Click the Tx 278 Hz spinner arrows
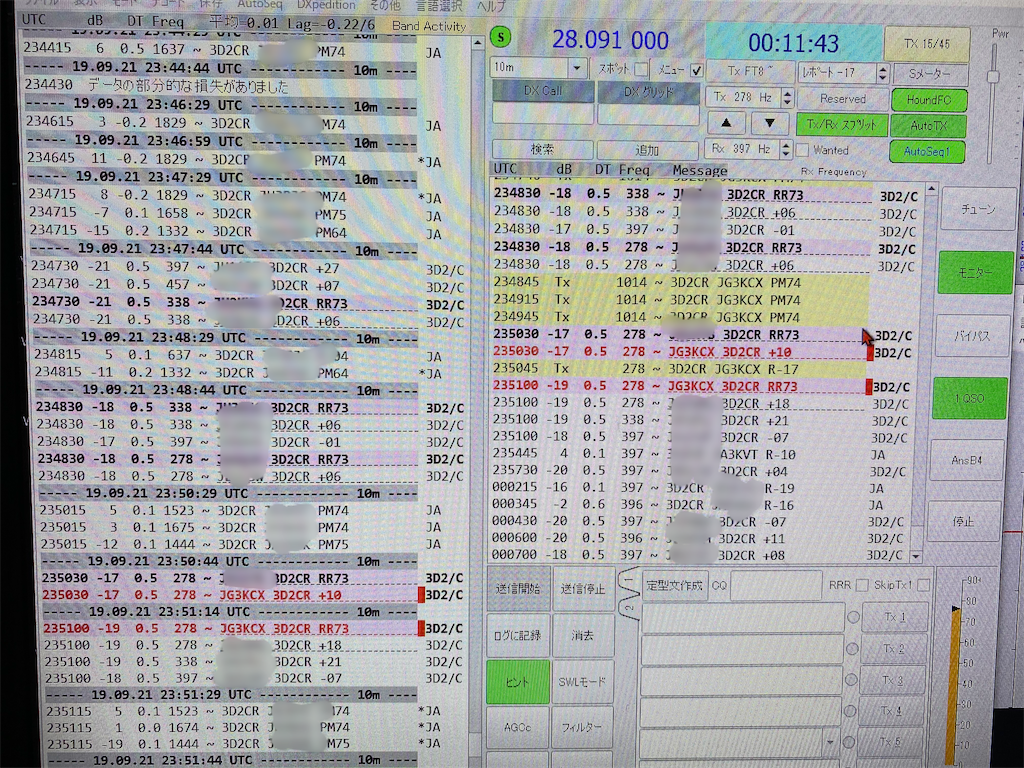The height and width of the screenshot is (768, 1024). 787,98
